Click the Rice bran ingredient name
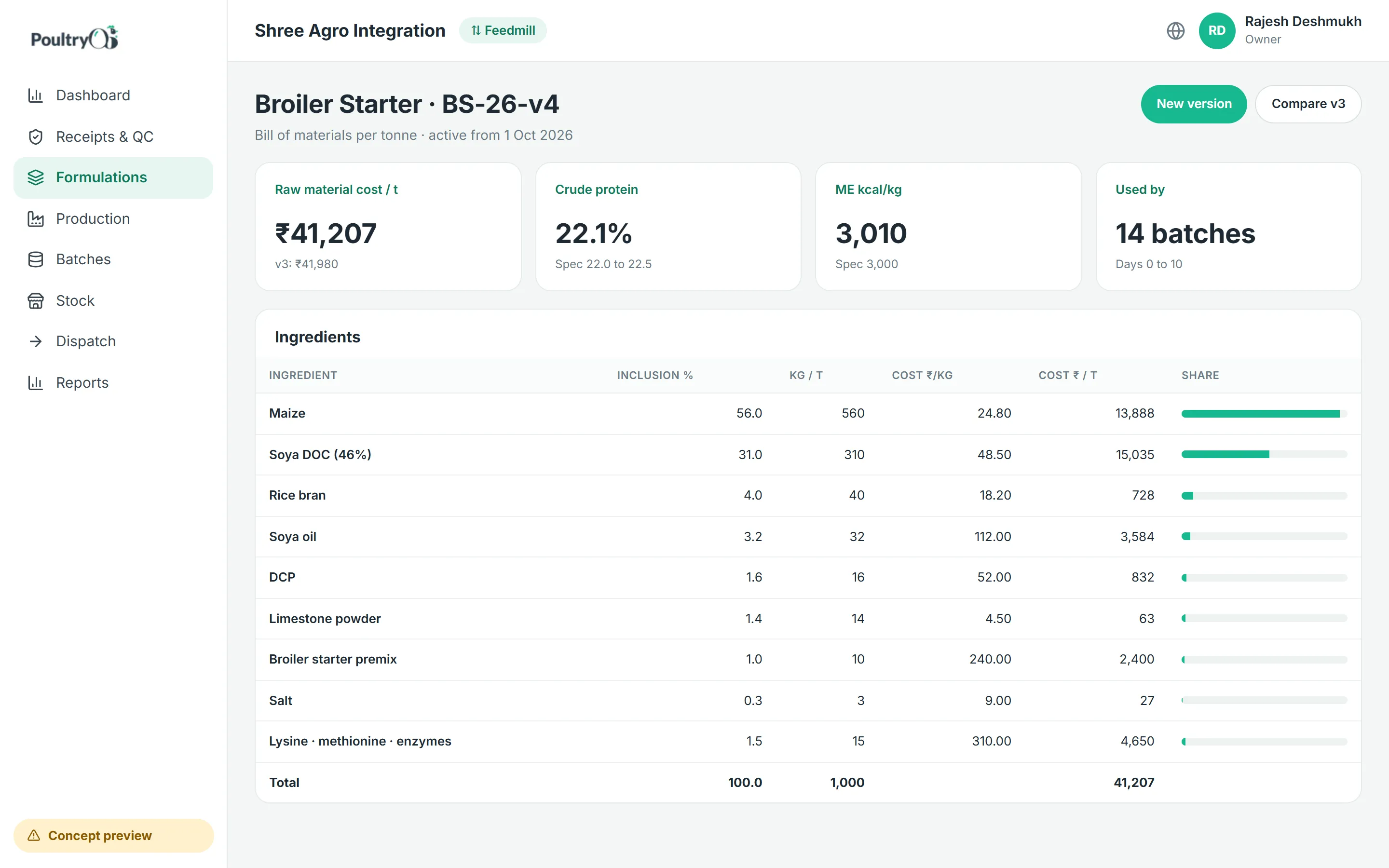The width and height of the screenshot is (1389, 868). click(297, 495)
